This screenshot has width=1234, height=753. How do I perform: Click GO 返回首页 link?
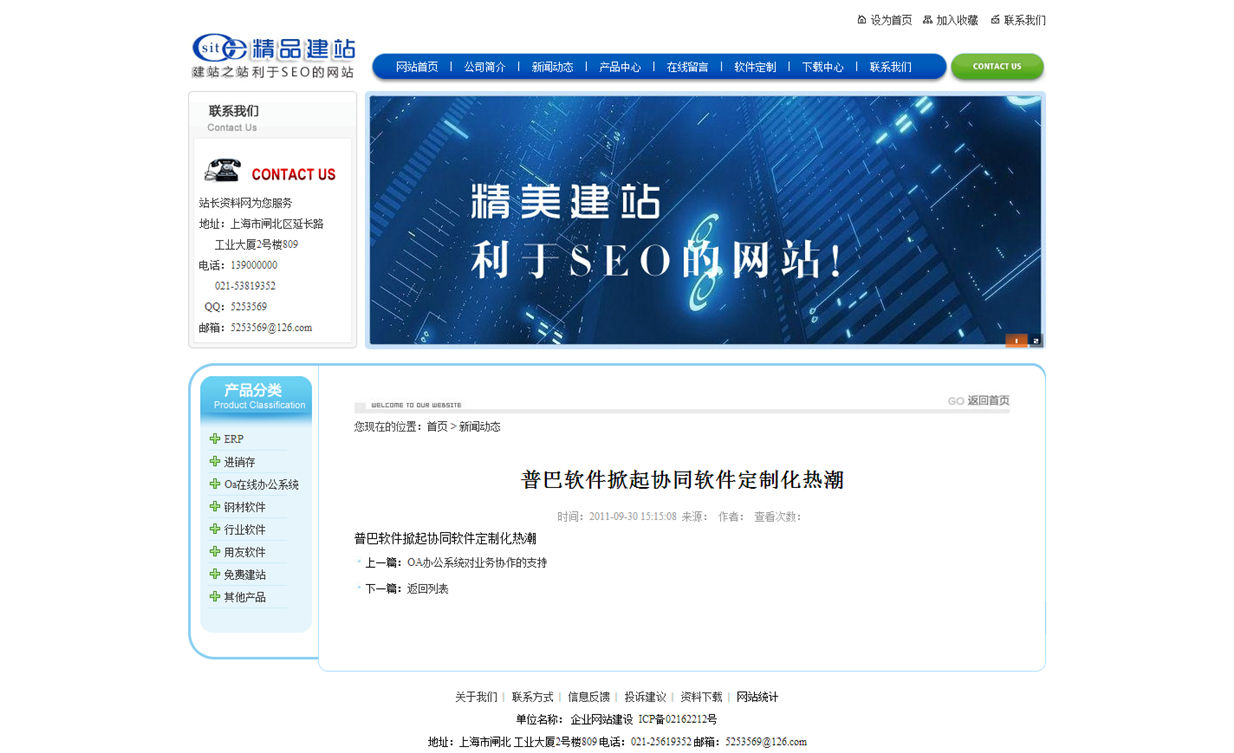(x=979, y=401)
